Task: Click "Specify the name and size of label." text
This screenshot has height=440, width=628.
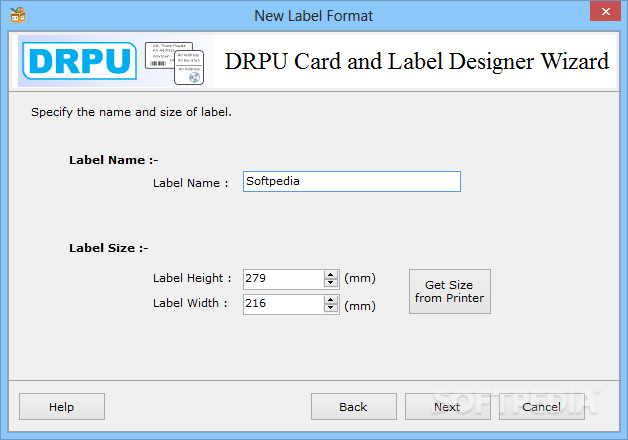Action: [x=131, y=112]
